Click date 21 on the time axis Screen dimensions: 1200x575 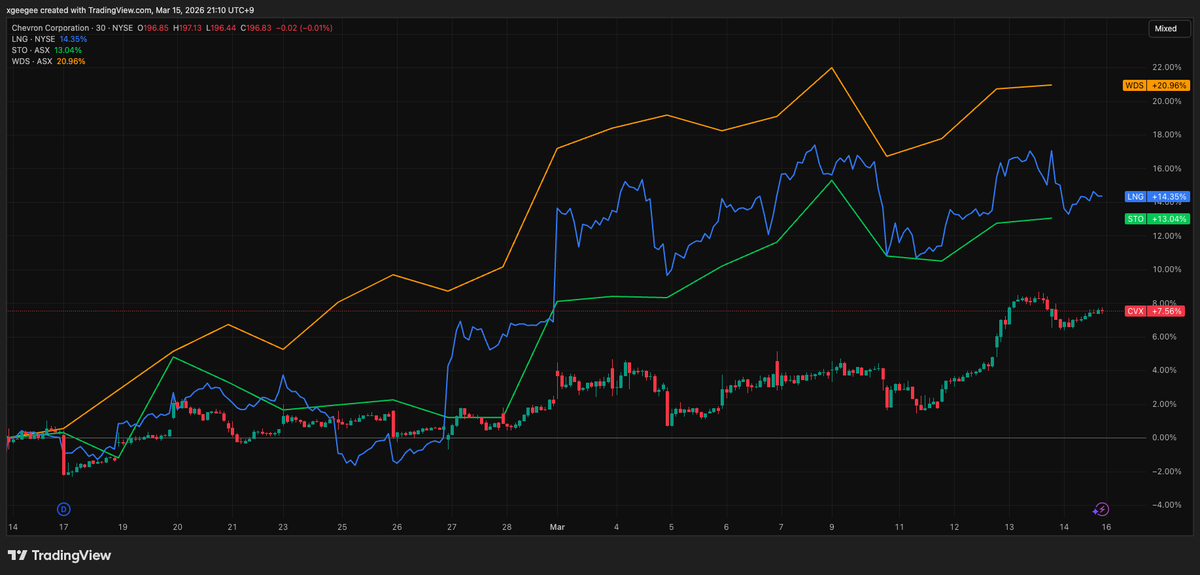click(232, 526)
